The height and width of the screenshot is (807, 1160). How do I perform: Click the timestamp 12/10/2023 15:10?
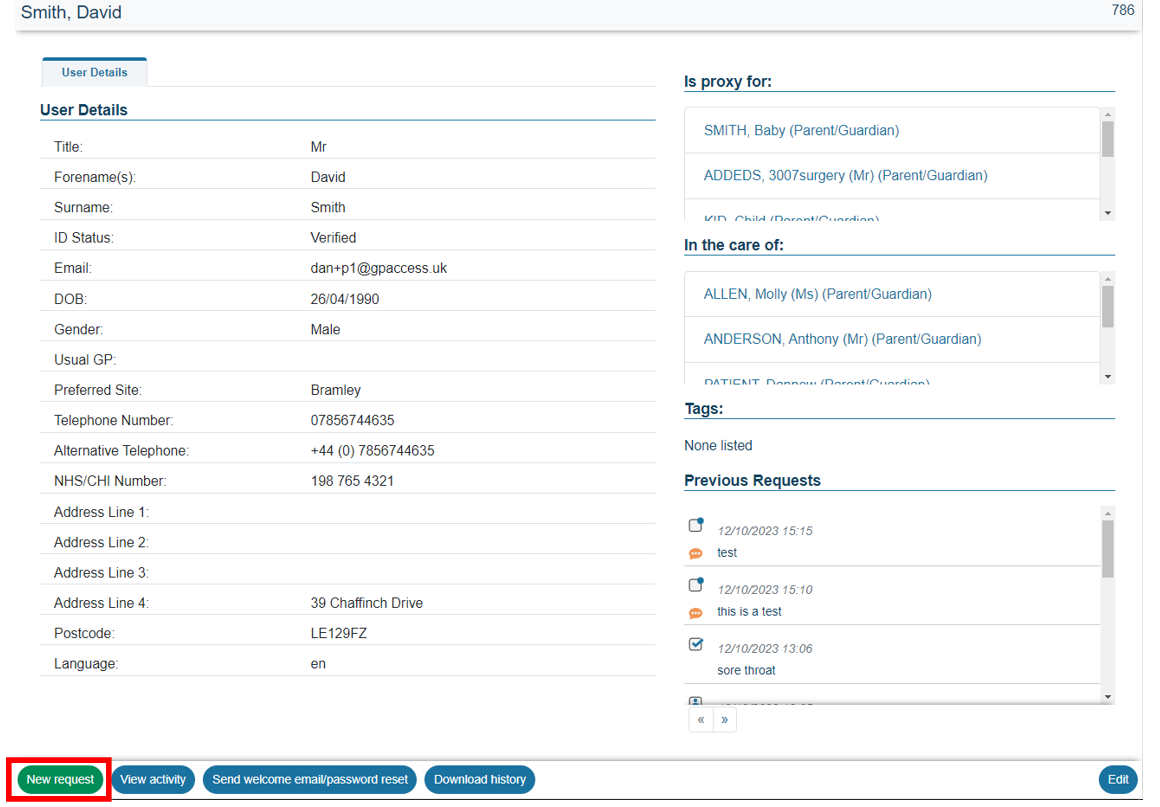(x=765, y=590)
